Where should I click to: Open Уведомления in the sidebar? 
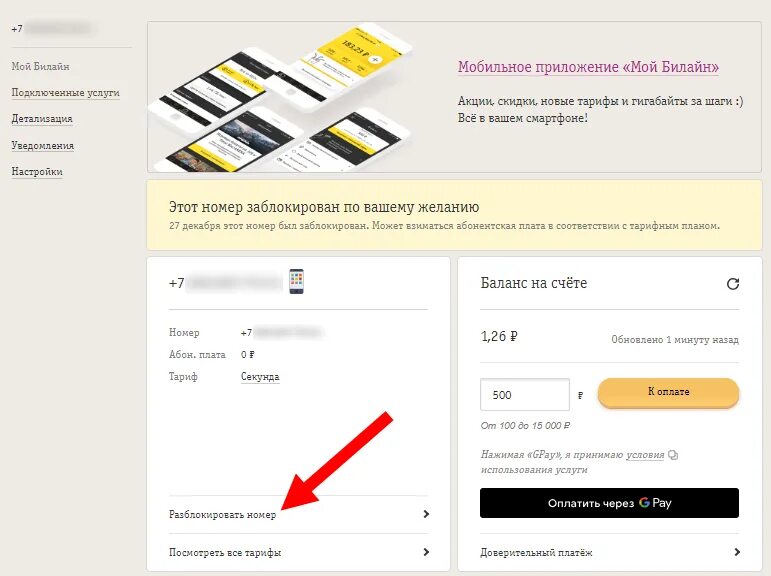tap(43, 146)
